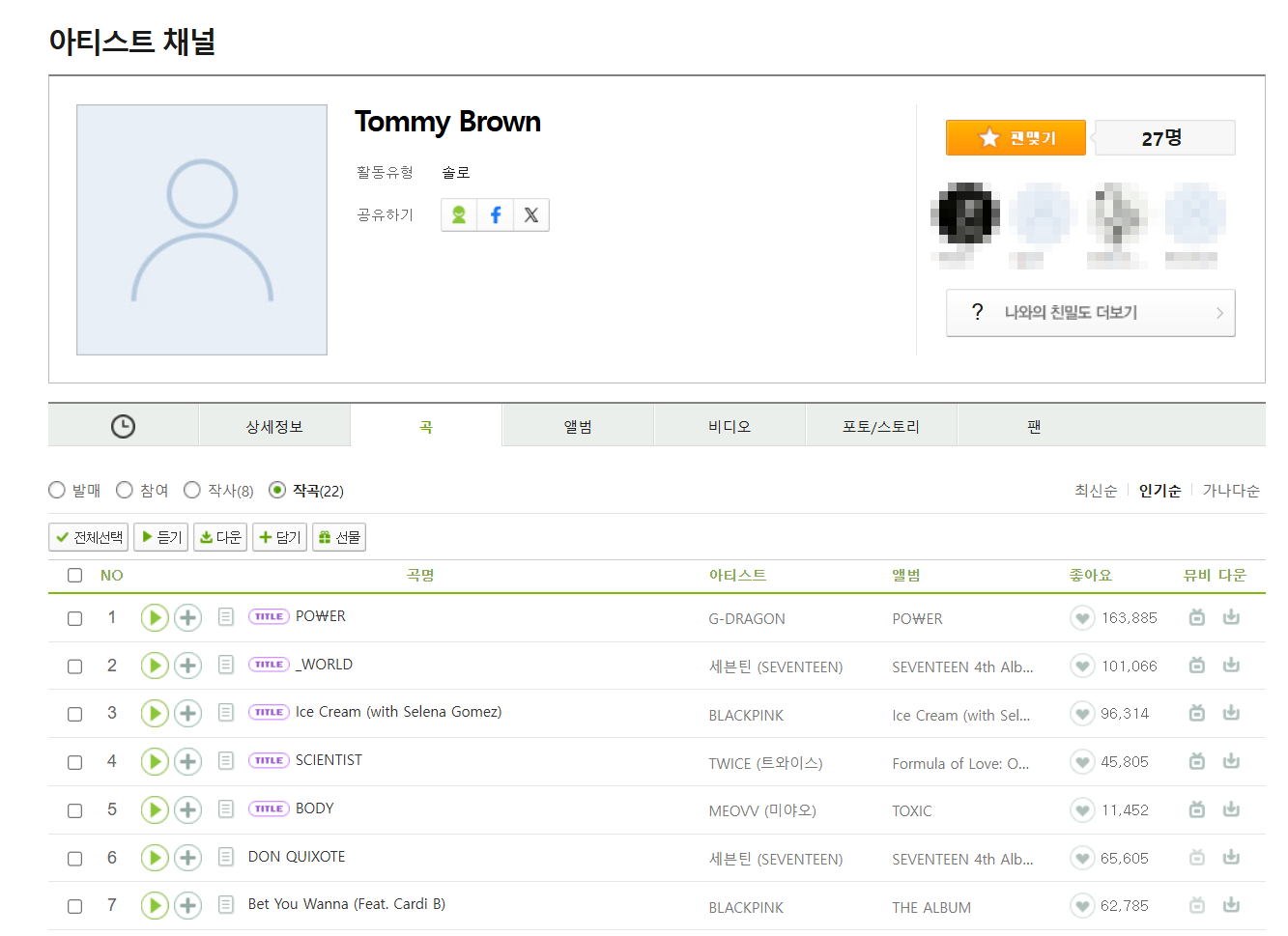Add _WORLD to playlist with plus icon
This screenshot has height=936, width=1288.
[187, 666]
